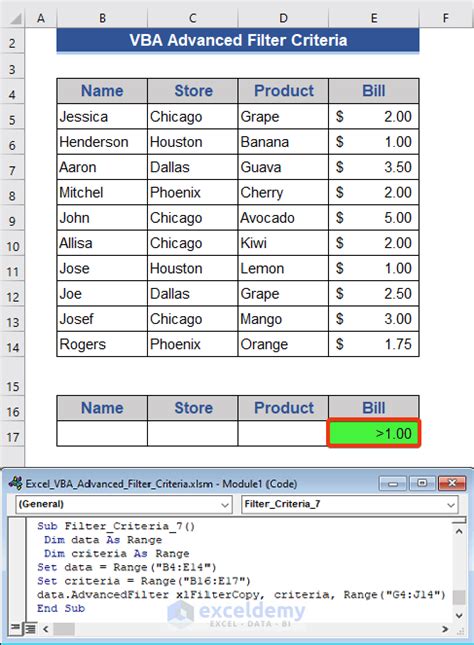Click the VBA Advanced Filter Criteria title cell
Image resolution: width=474 pixels, height=645 pixels.
point(238,40)
